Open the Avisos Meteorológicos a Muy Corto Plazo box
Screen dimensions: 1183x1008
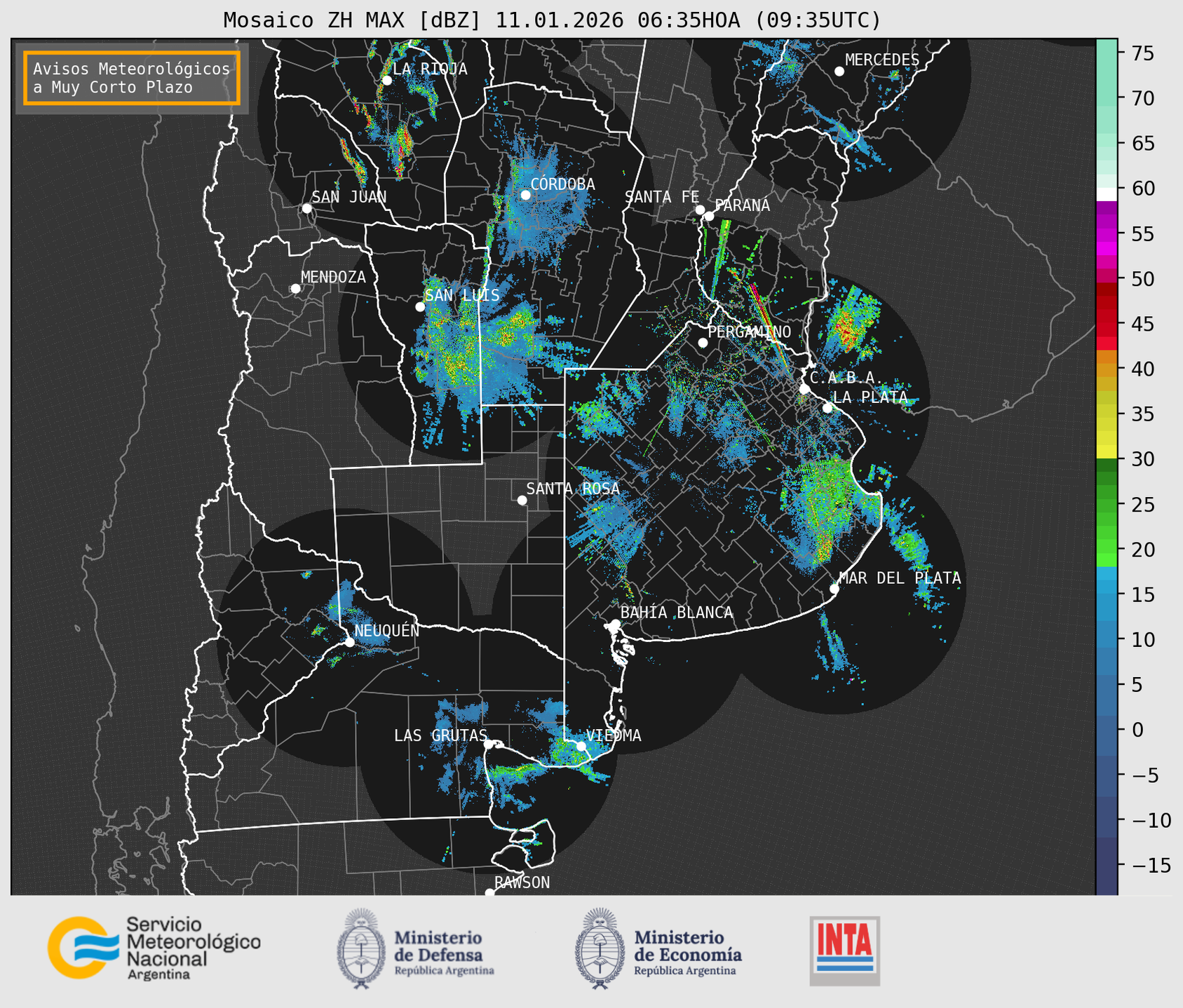[x=132, y=78]
